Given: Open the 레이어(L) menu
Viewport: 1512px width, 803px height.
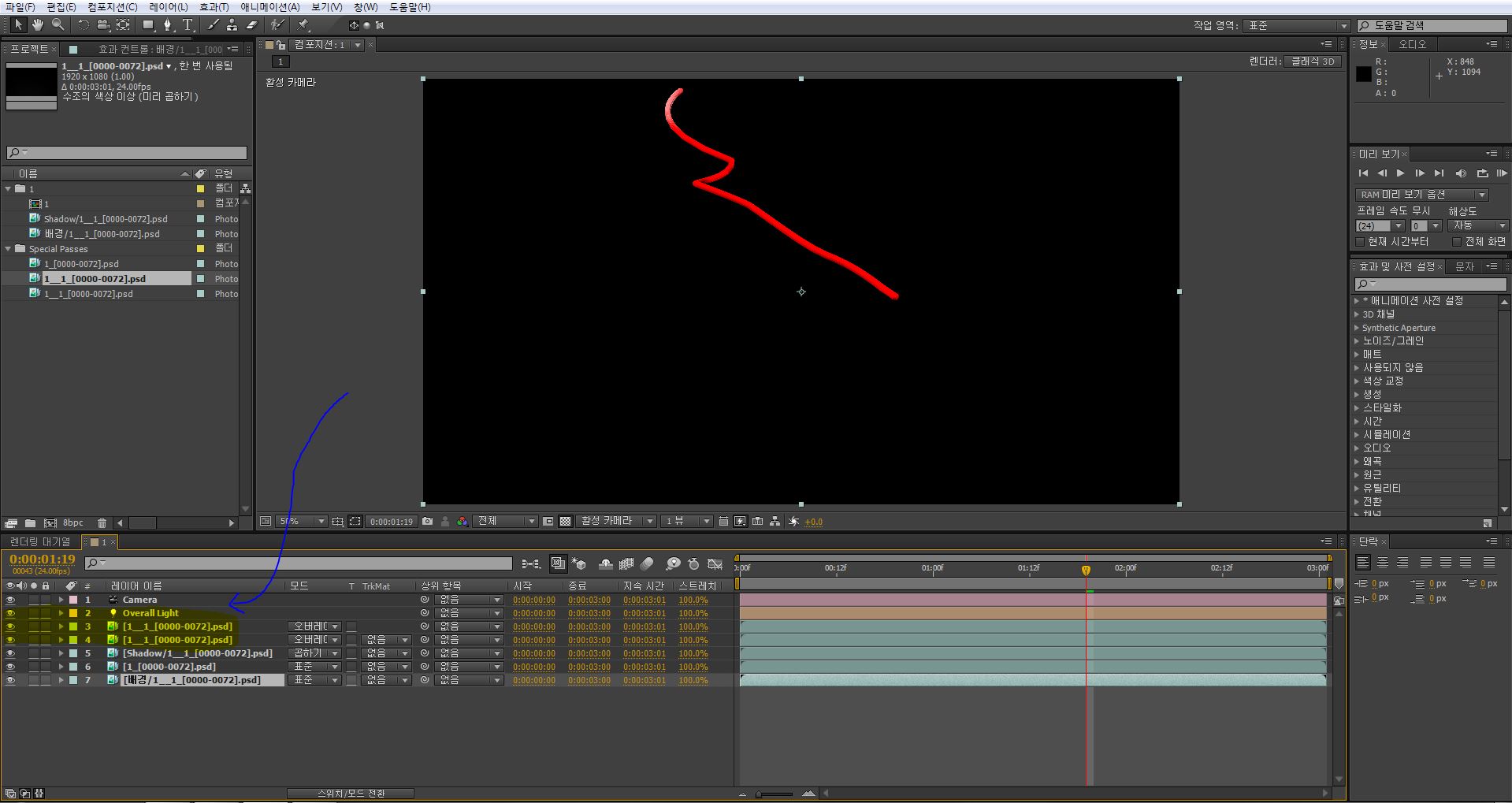Looking at the screenshot, I should coord(169,7).
